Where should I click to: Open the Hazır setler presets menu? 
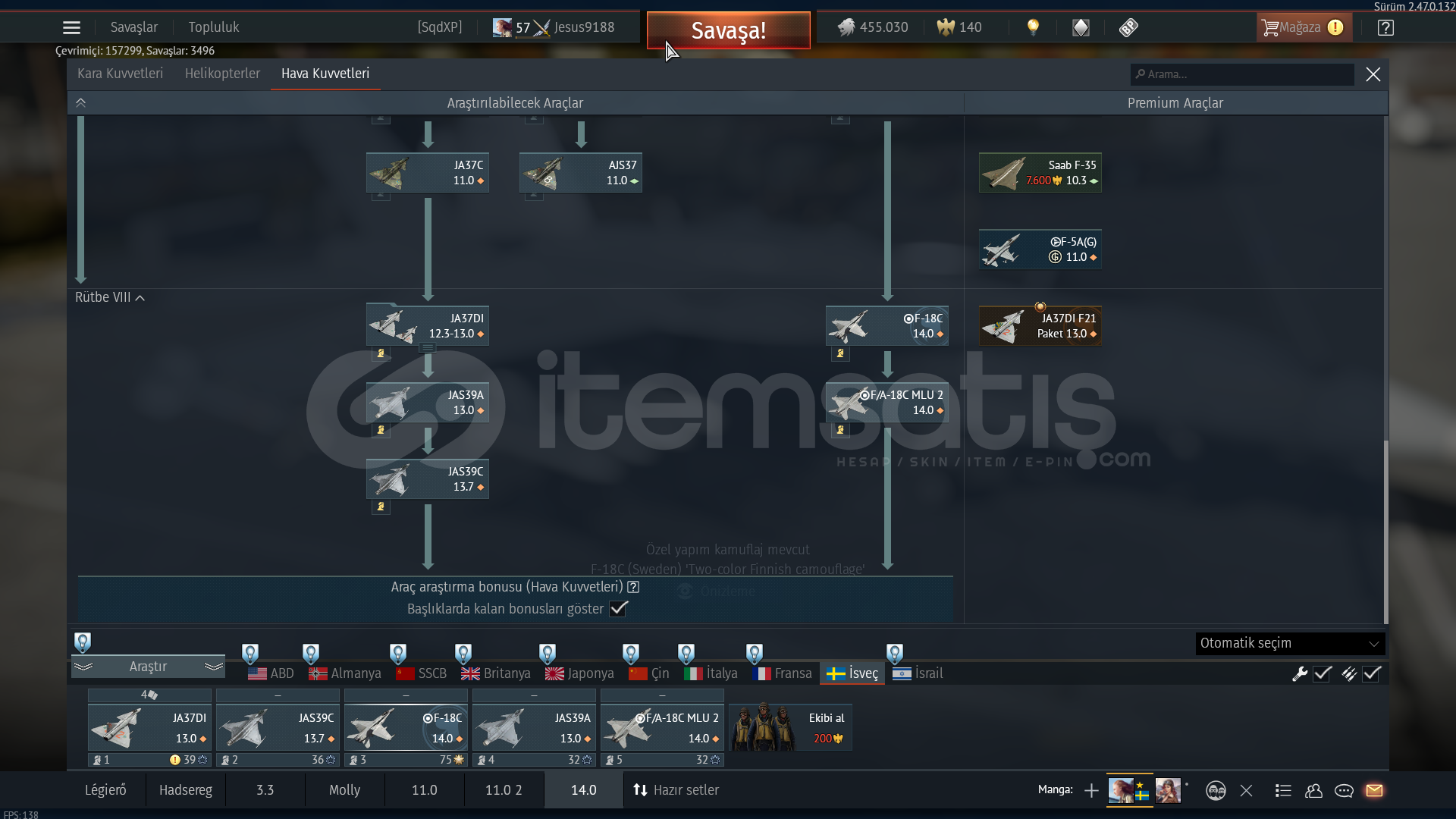tap(676, 790)
